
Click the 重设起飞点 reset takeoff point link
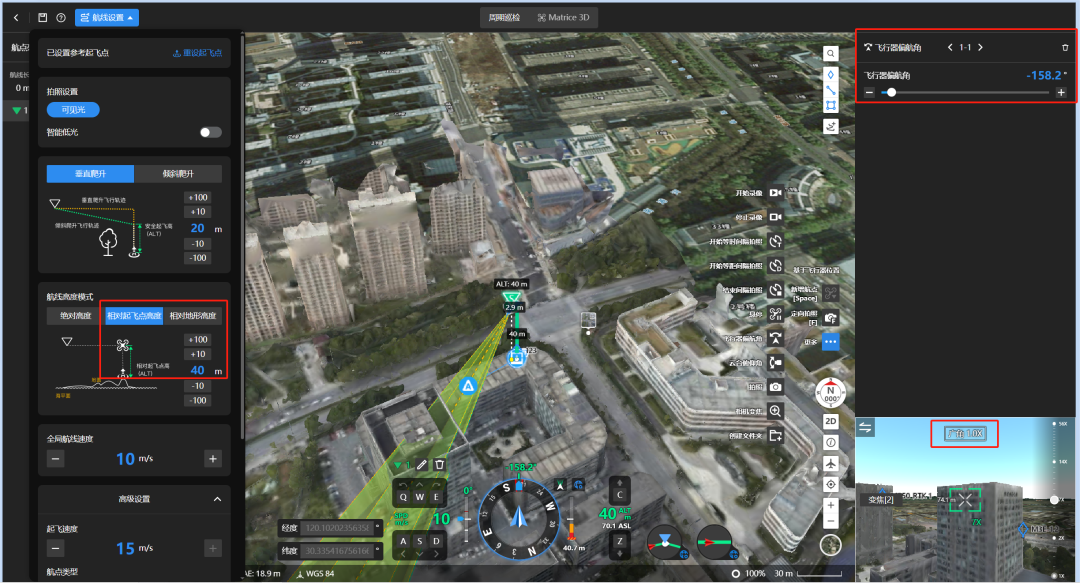tap(197, 53)
